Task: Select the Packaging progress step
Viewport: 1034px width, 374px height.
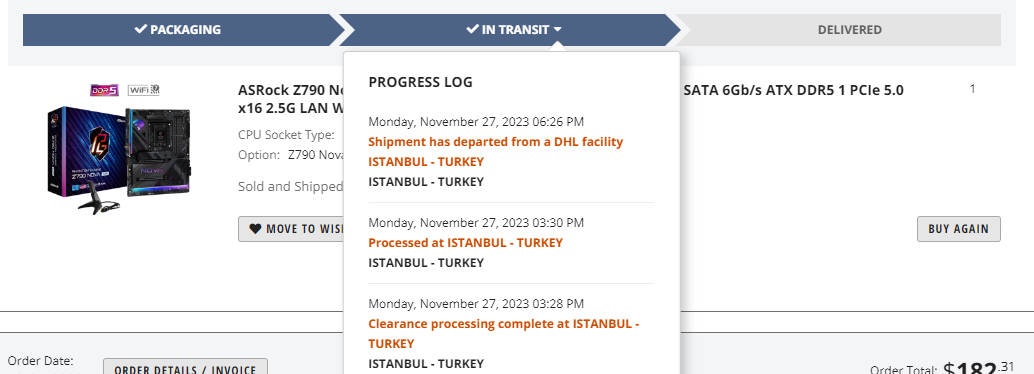Action: (178, 30)
